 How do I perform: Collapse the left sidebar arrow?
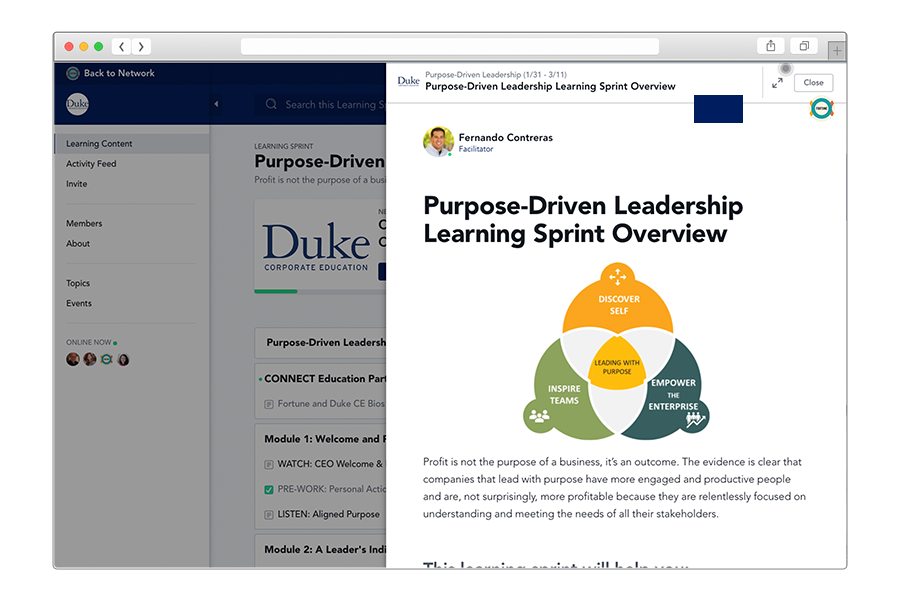pyautogui.click(x=216, y=104)
